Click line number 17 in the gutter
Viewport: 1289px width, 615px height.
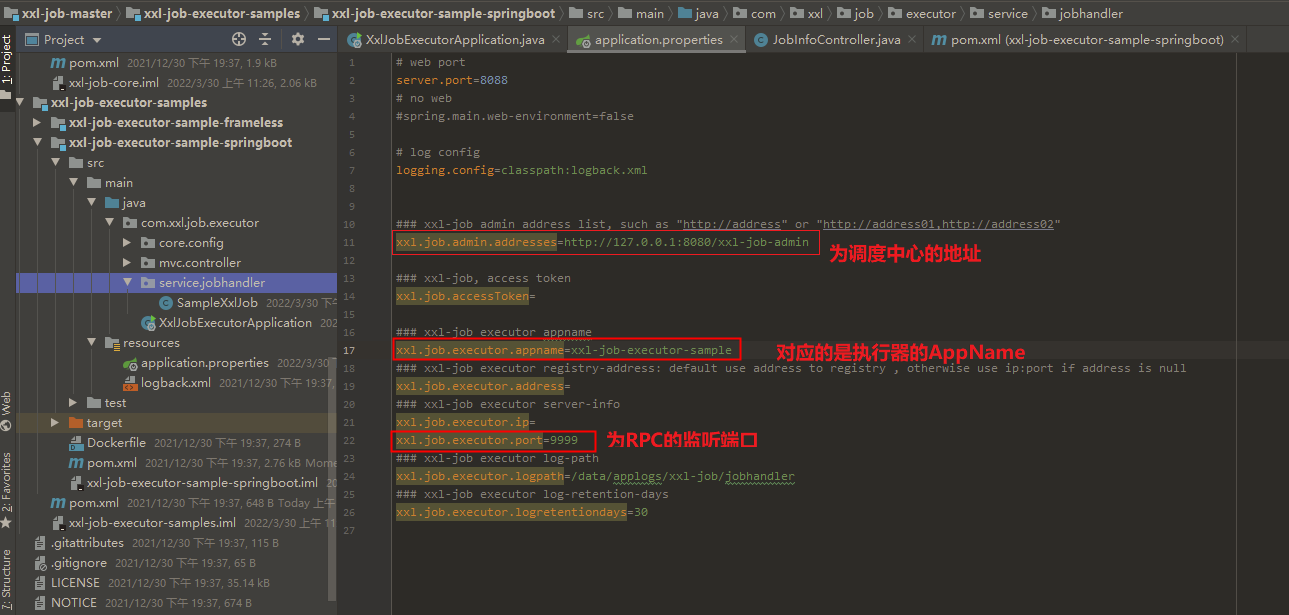(348, 350)
